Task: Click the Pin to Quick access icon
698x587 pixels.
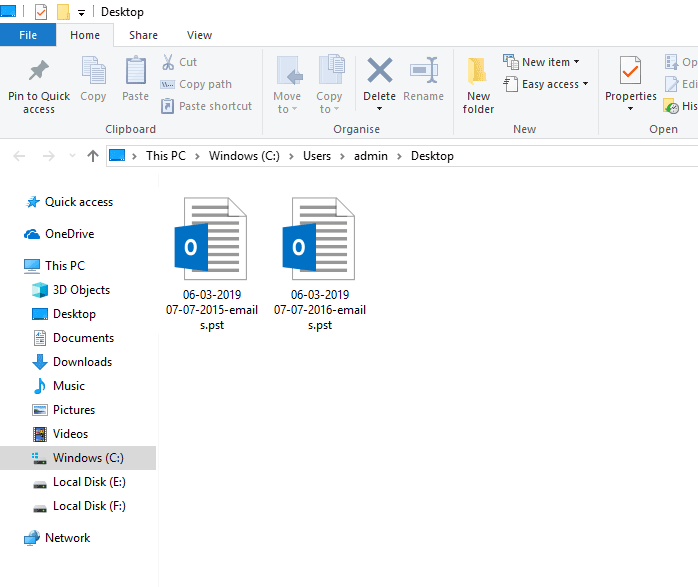Action: 39,70
